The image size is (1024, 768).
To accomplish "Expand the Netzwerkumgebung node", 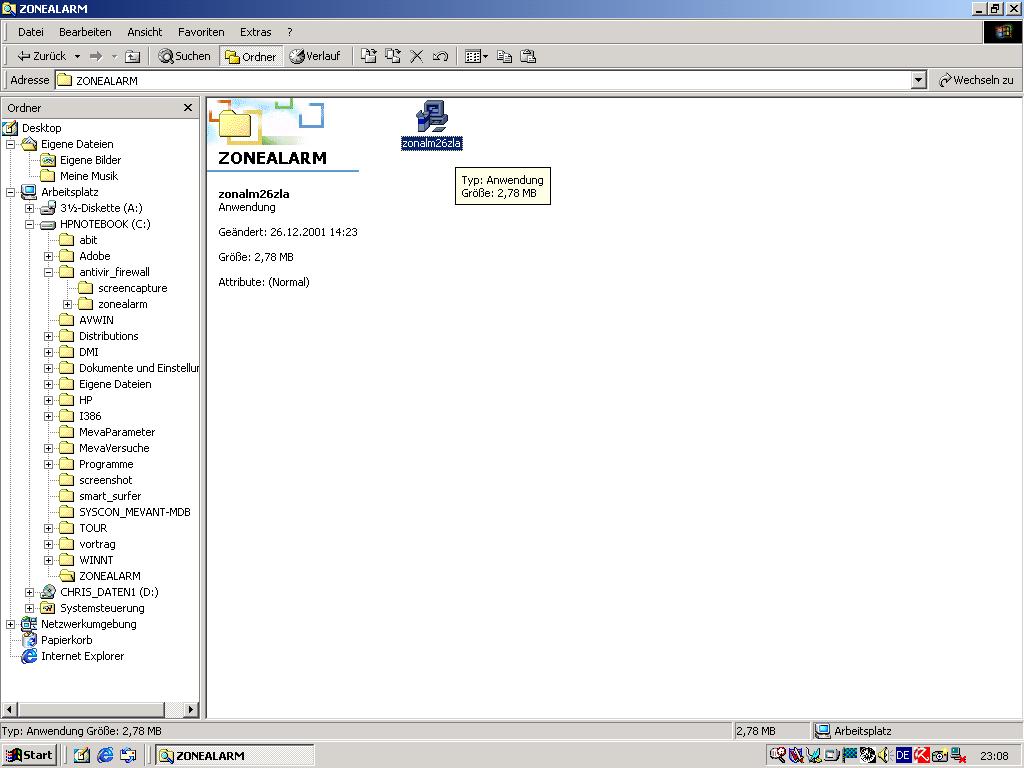I will pyautogui.click(x=10, y=624).
